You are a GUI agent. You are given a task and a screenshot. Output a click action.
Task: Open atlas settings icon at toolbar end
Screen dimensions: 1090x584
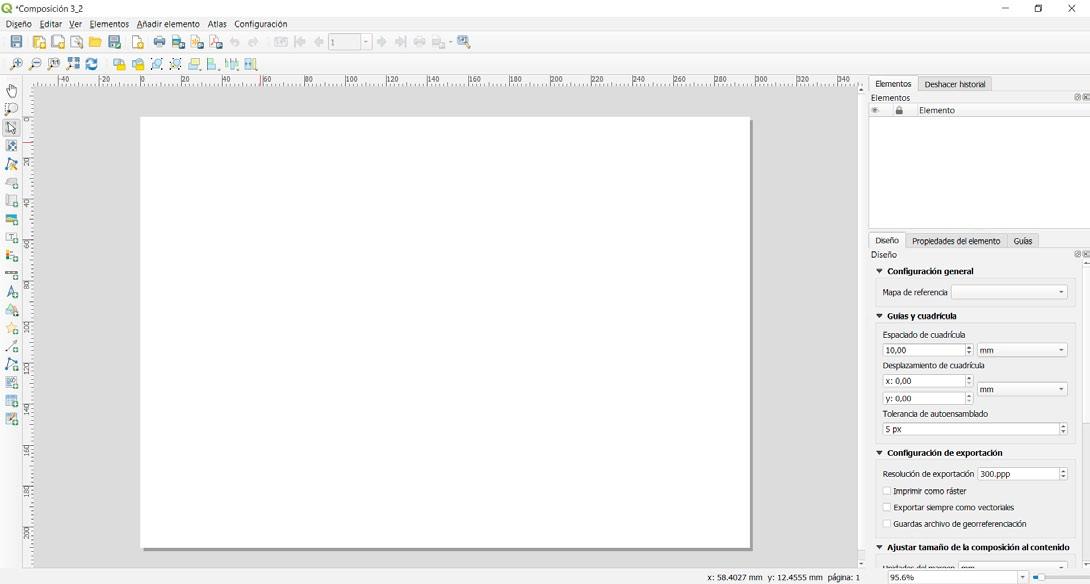click(464, 42)
